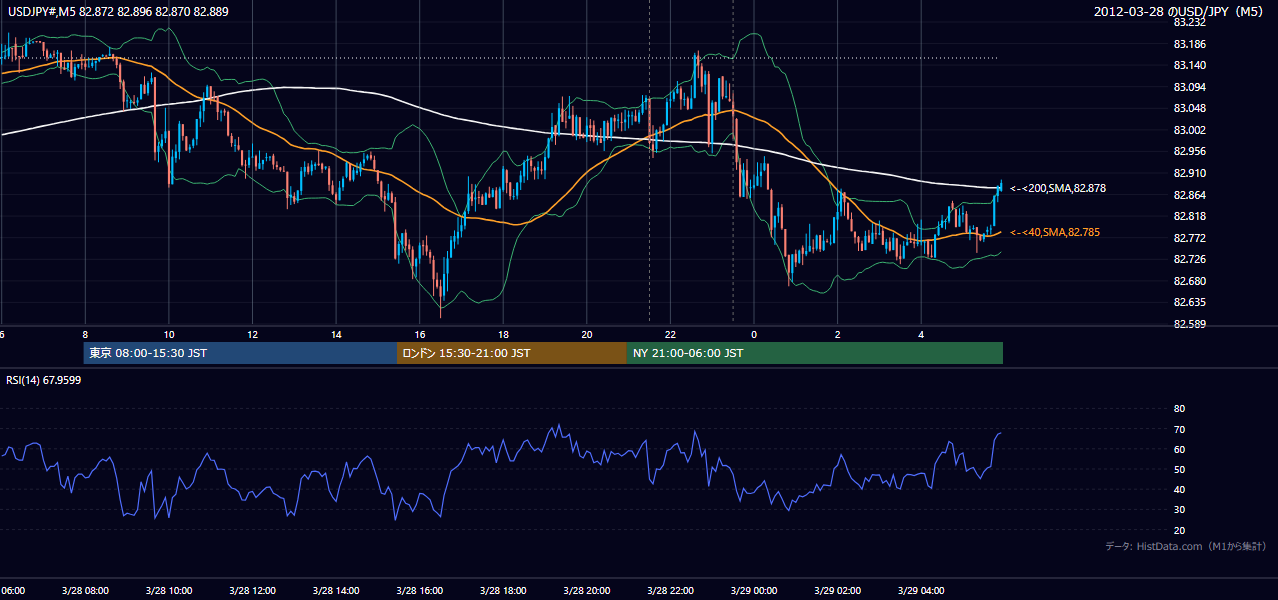Click the 83.232 price axis label
This screenshot has width=1278, height=600.
pyautogui.click(x=1189, y=22)
